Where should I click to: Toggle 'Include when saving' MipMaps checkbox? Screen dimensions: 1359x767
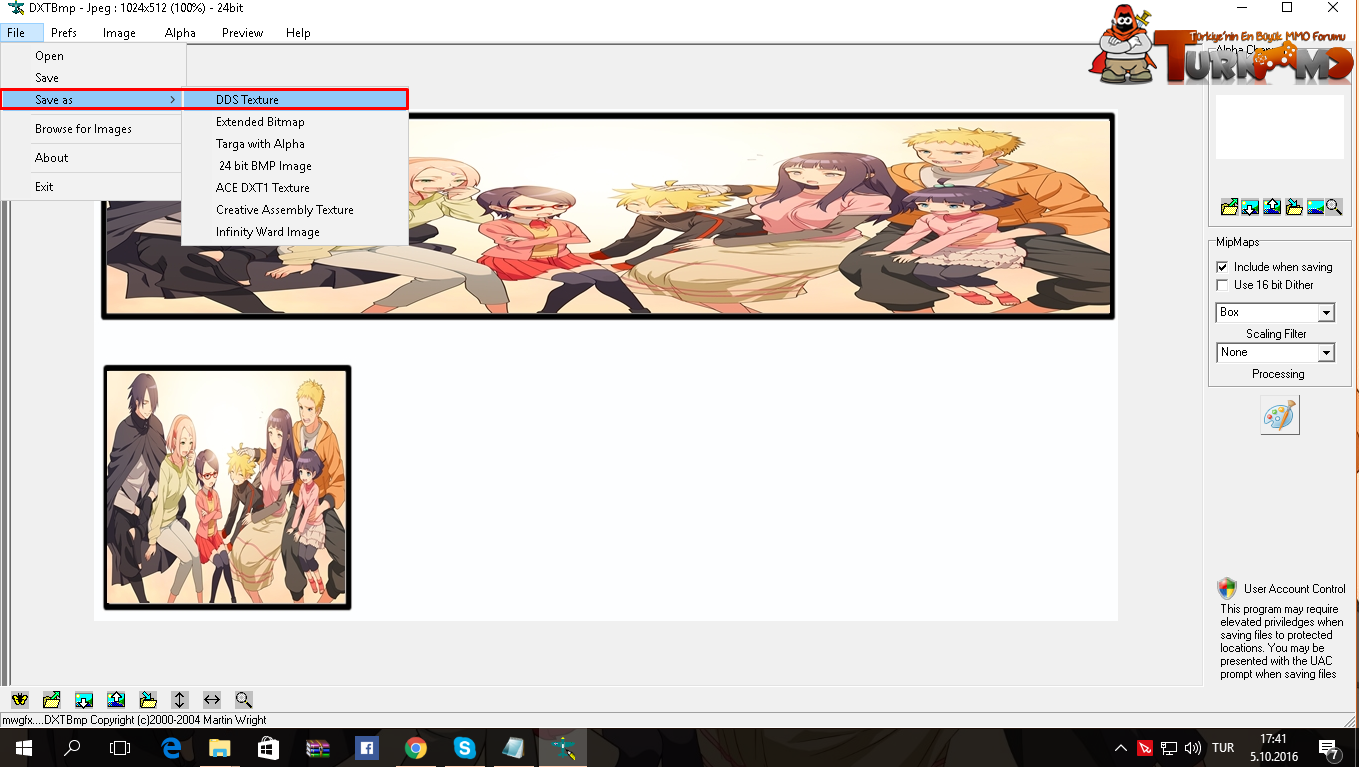tap(1222, 267)
